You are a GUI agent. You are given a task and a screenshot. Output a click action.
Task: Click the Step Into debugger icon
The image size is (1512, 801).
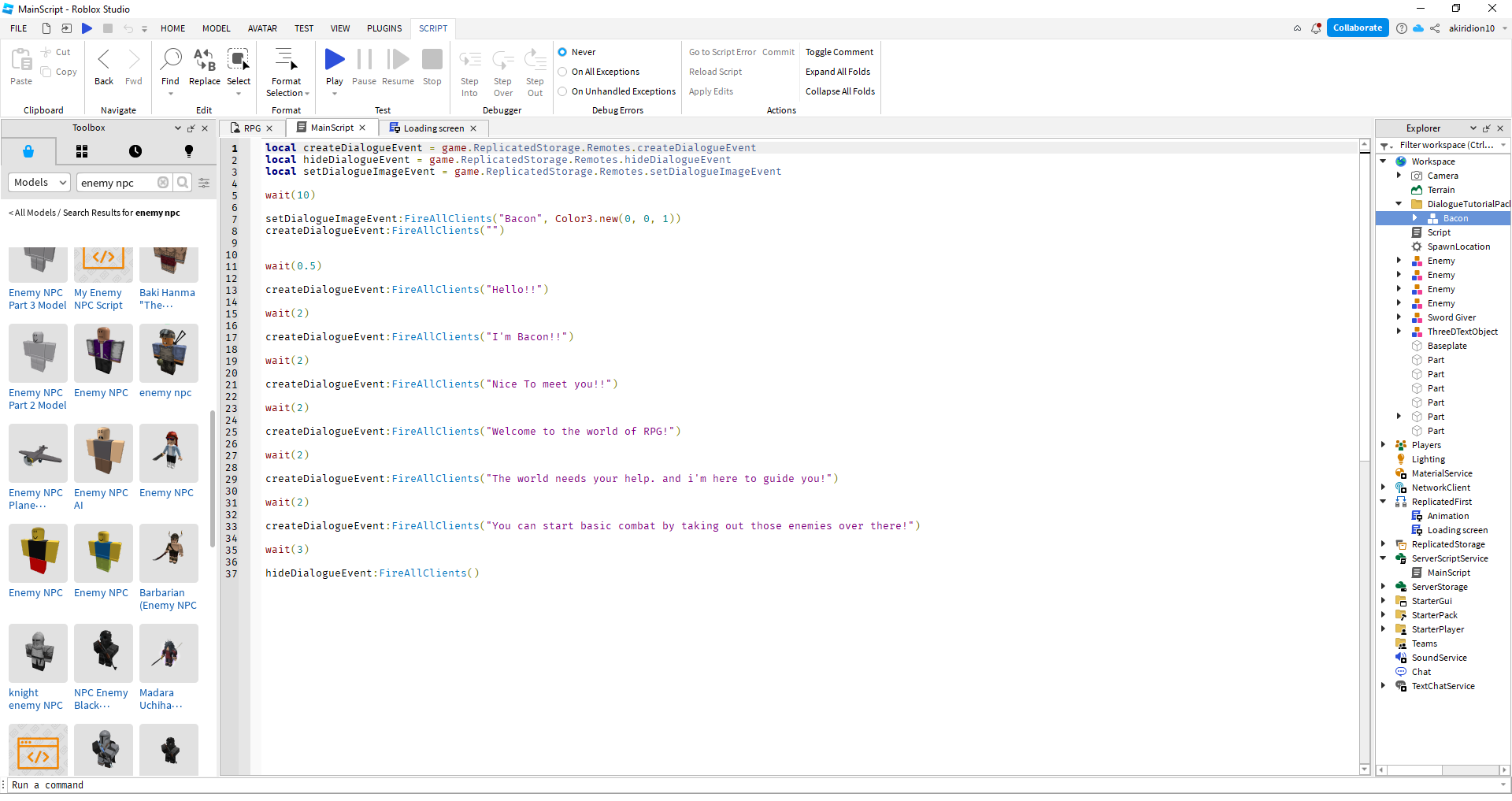[x=469, y=58]
